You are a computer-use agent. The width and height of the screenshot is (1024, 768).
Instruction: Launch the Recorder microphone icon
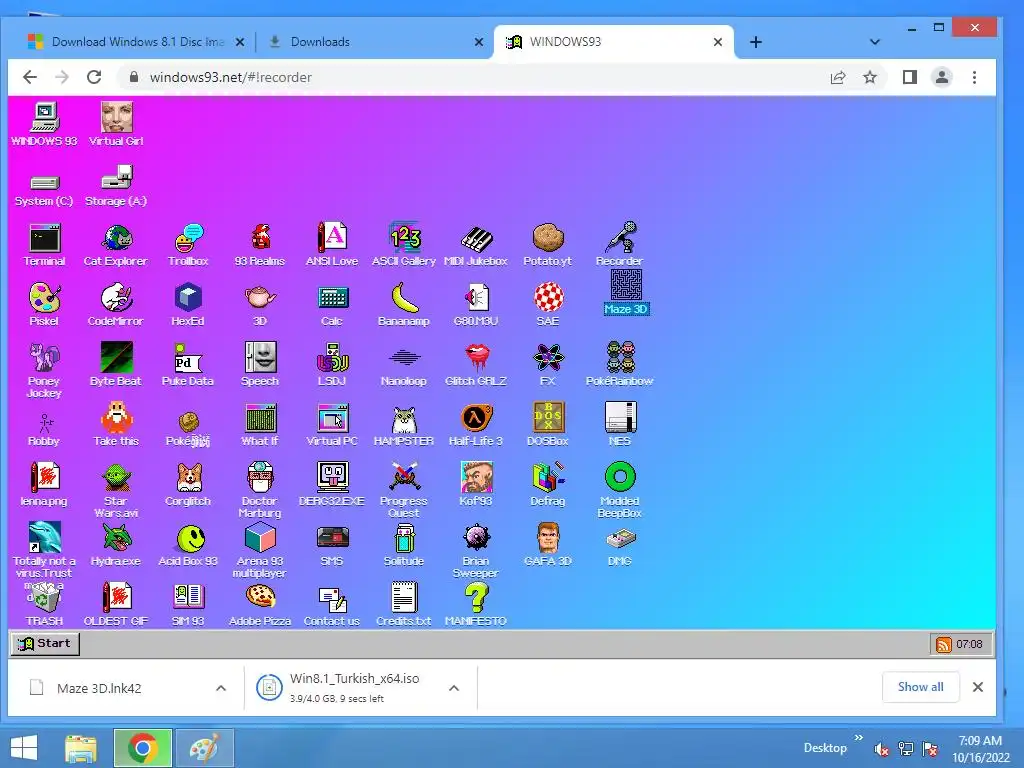pos(619,245)
